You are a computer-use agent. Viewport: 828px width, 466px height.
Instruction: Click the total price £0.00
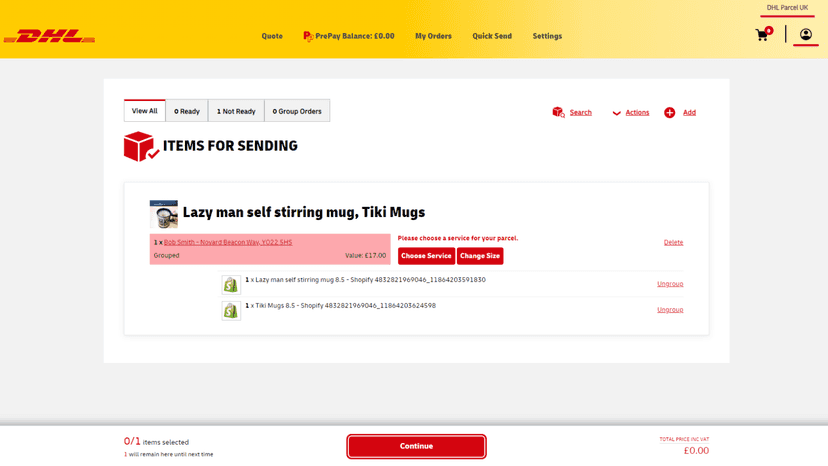pyautogui.click(x=696, y=451)
